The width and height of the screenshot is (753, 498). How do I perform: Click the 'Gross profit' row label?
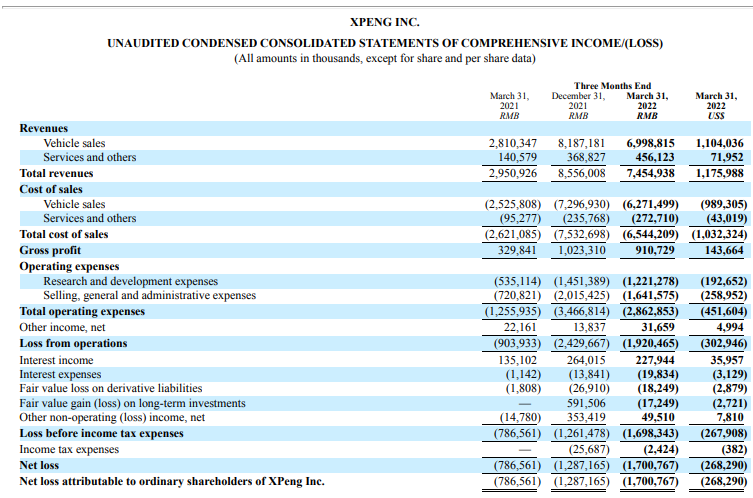click(x=50, y=251)
